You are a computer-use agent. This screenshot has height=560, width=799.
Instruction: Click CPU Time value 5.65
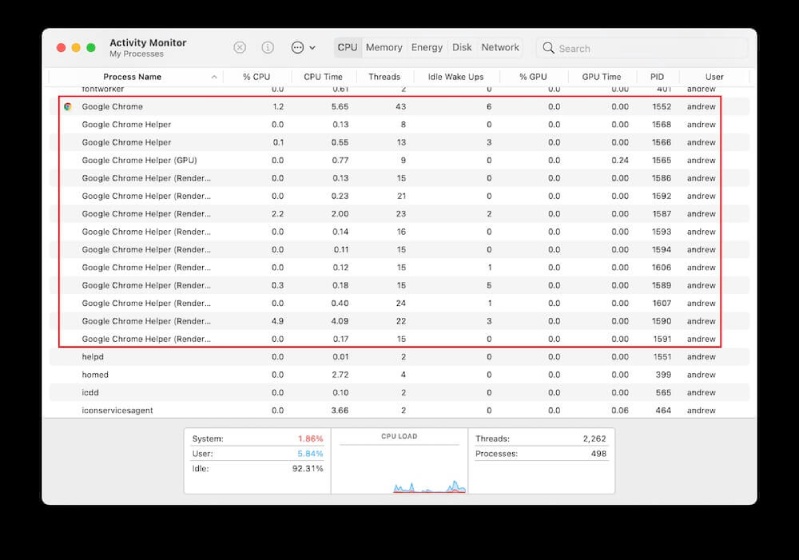[x=340, y=106]
